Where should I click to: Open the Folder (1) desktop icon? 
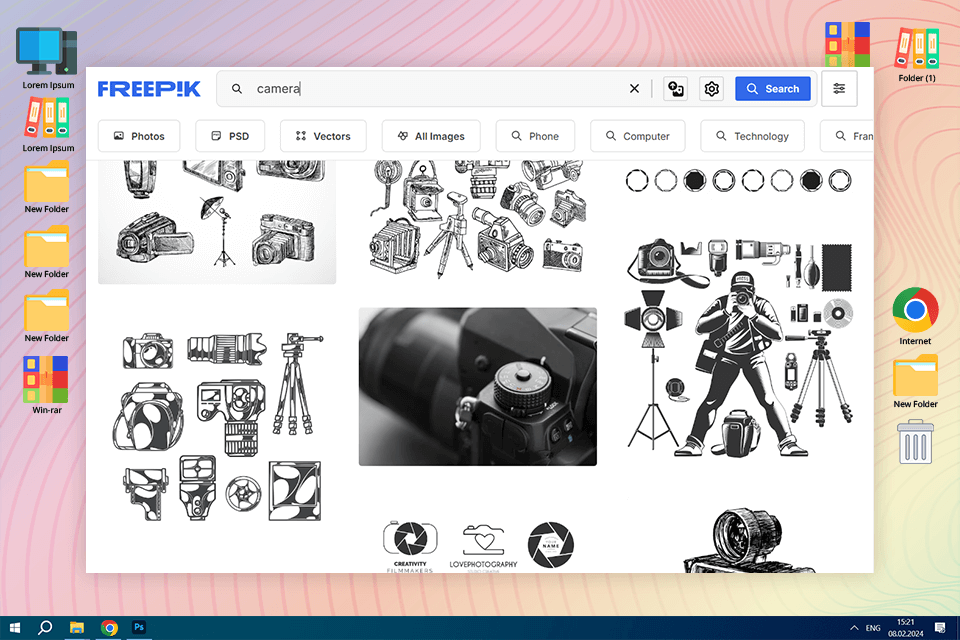click(x=917, y=55)
